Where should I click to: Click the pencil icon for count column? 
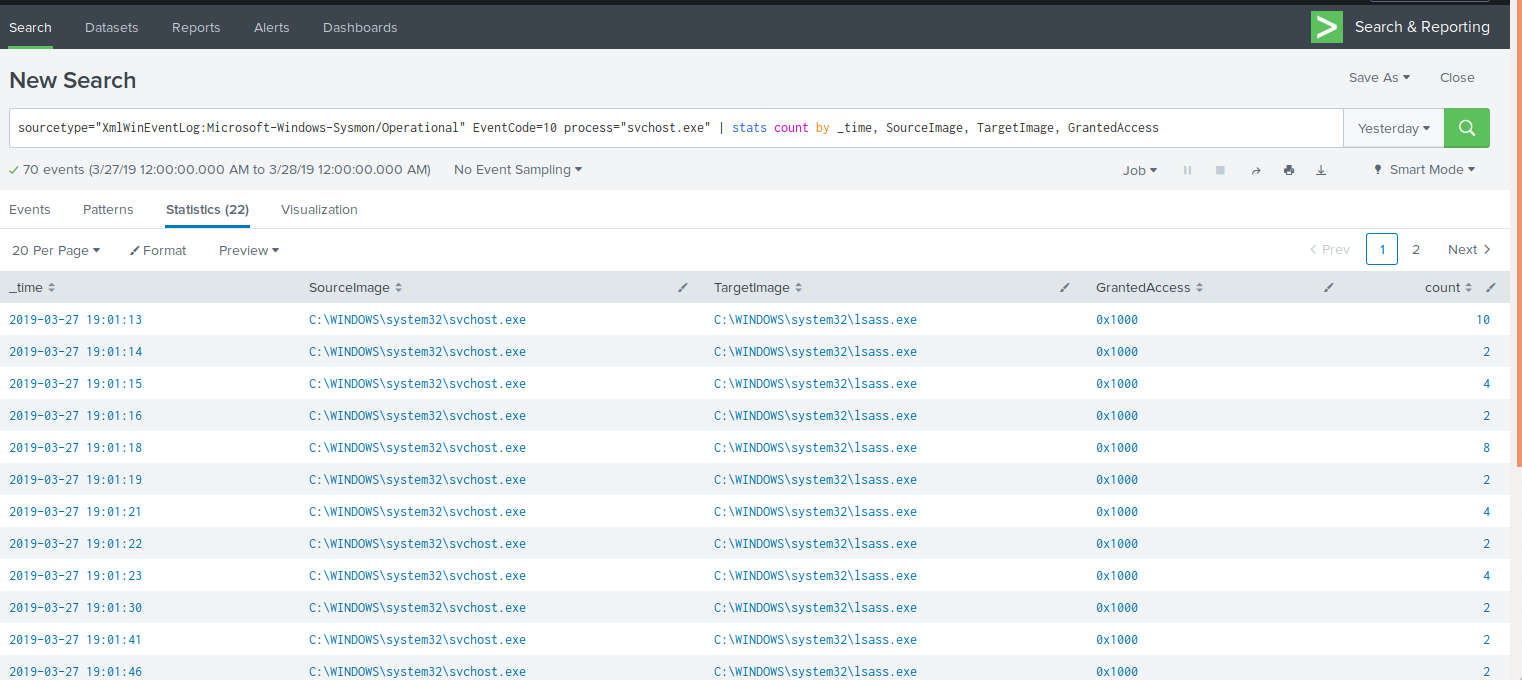click(x=1491, y=288)
